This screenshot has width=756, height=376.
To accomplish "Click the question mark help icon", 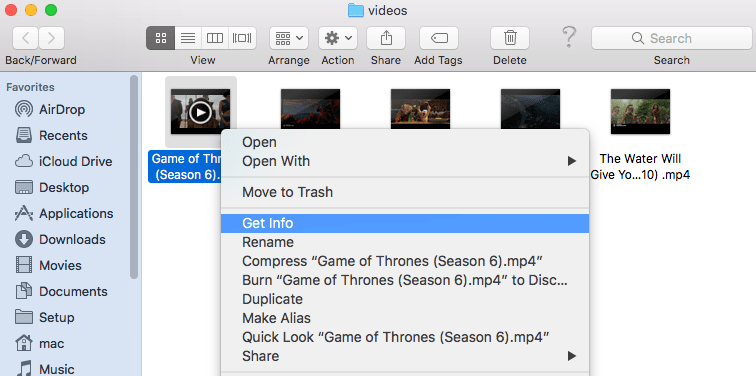I will [x=569, y=37].
